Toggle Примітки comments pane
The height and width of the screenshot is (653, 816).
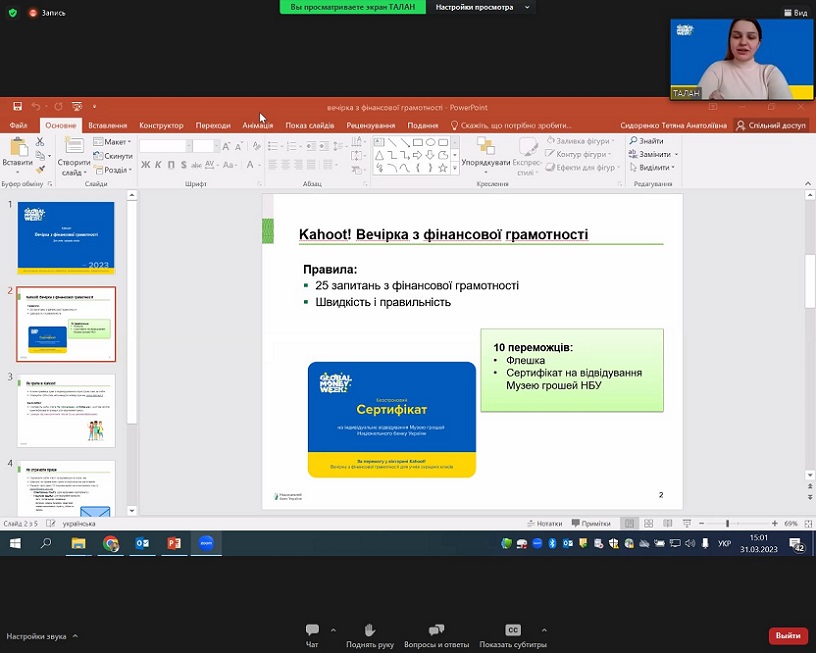[591, 523]
